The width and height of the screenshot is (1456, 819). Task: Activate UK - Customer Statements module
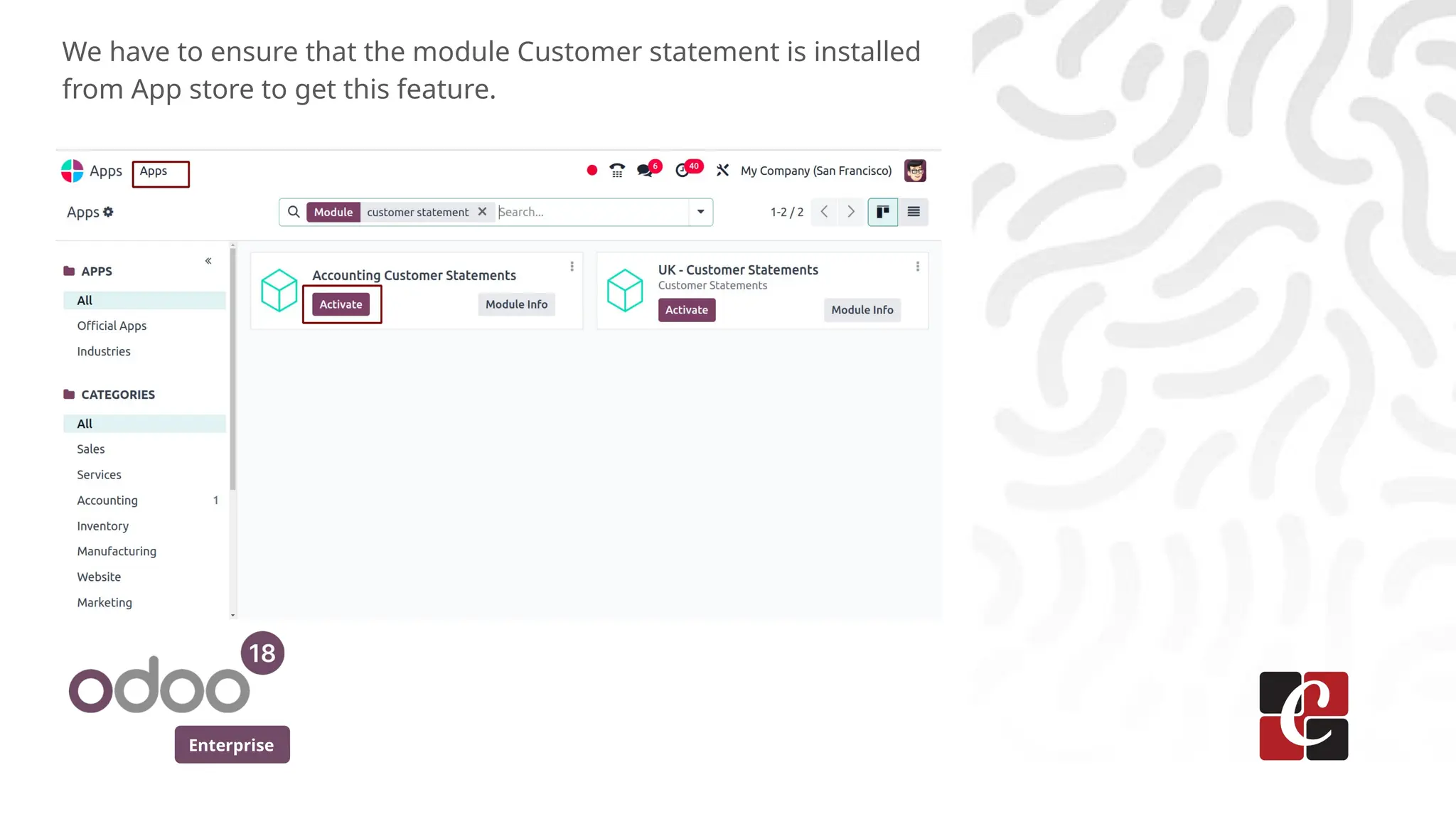pyautogui.click(x=687, y=310)
